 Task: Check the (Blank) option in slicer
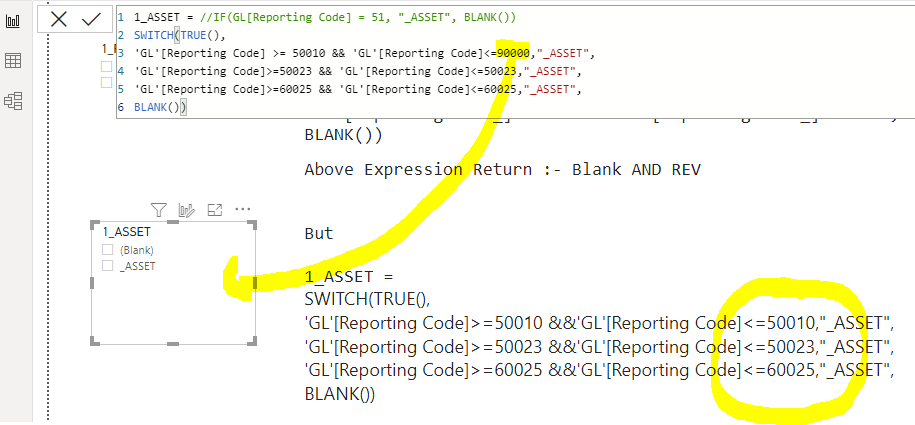[107, 250]
